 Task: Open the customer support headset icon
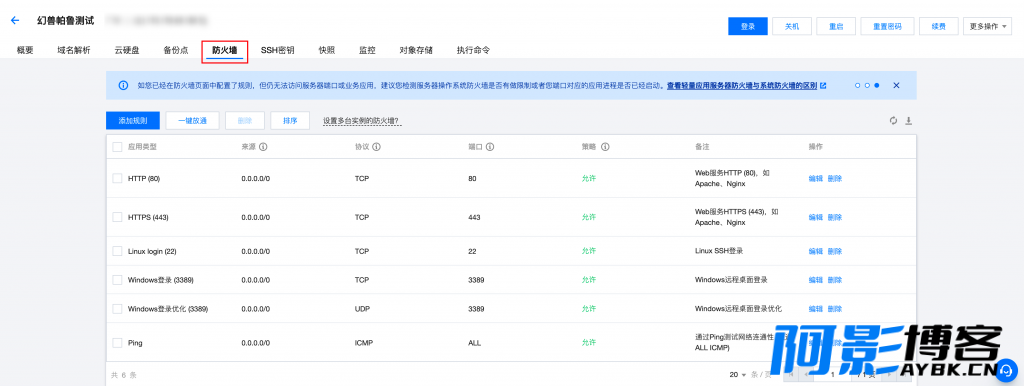tap(1007, 370)
